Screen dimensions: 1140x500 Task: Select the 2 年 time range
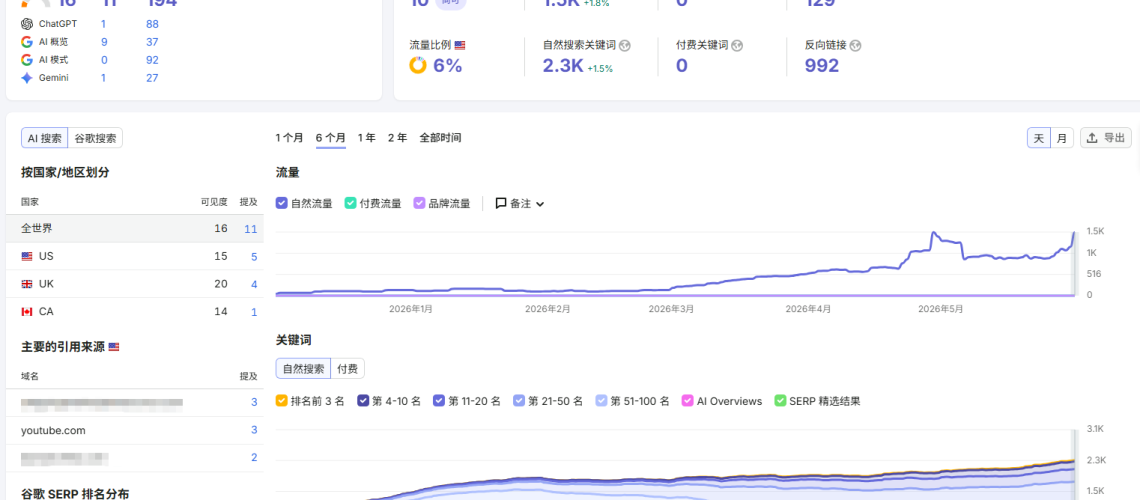[x=398, y=137]
